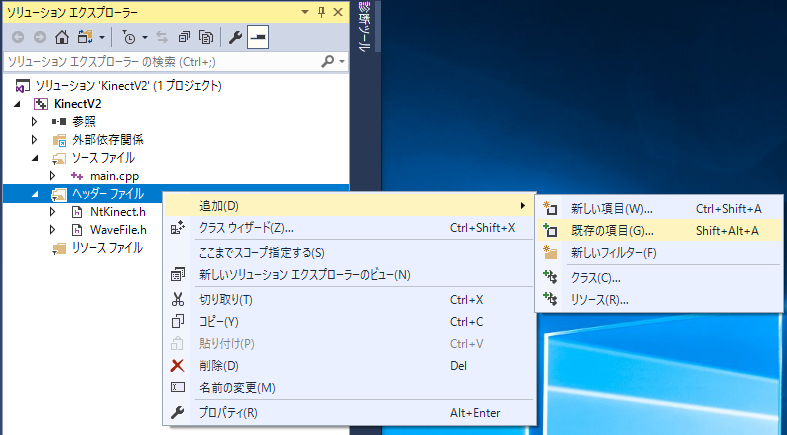Click the Solution Explorer search field

(160, 62)
